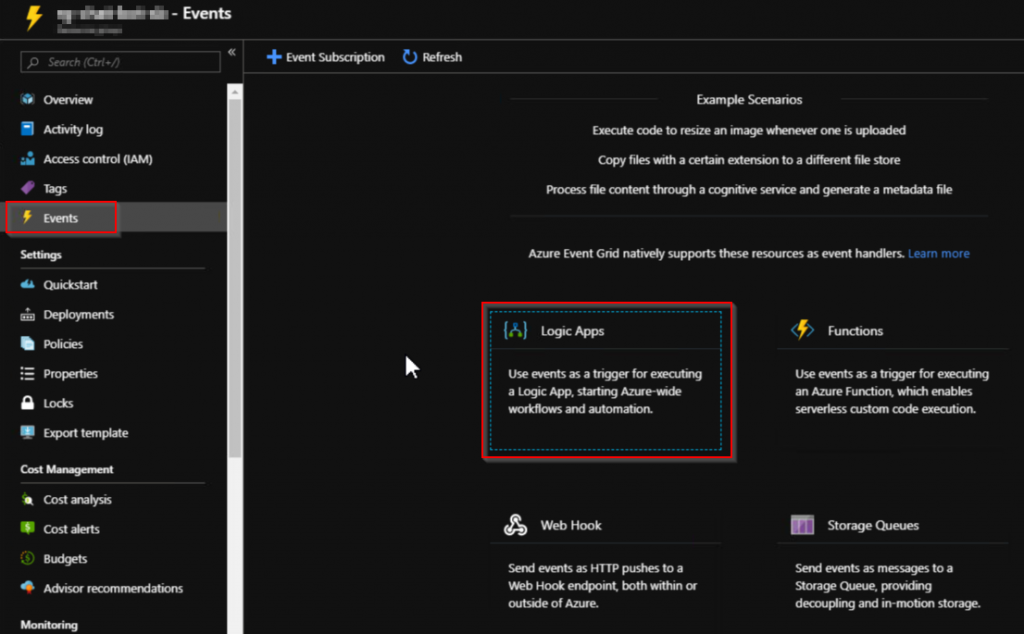Click the Properties list icon
This screenshot has width=1024, height=634.
pos(27,373)
